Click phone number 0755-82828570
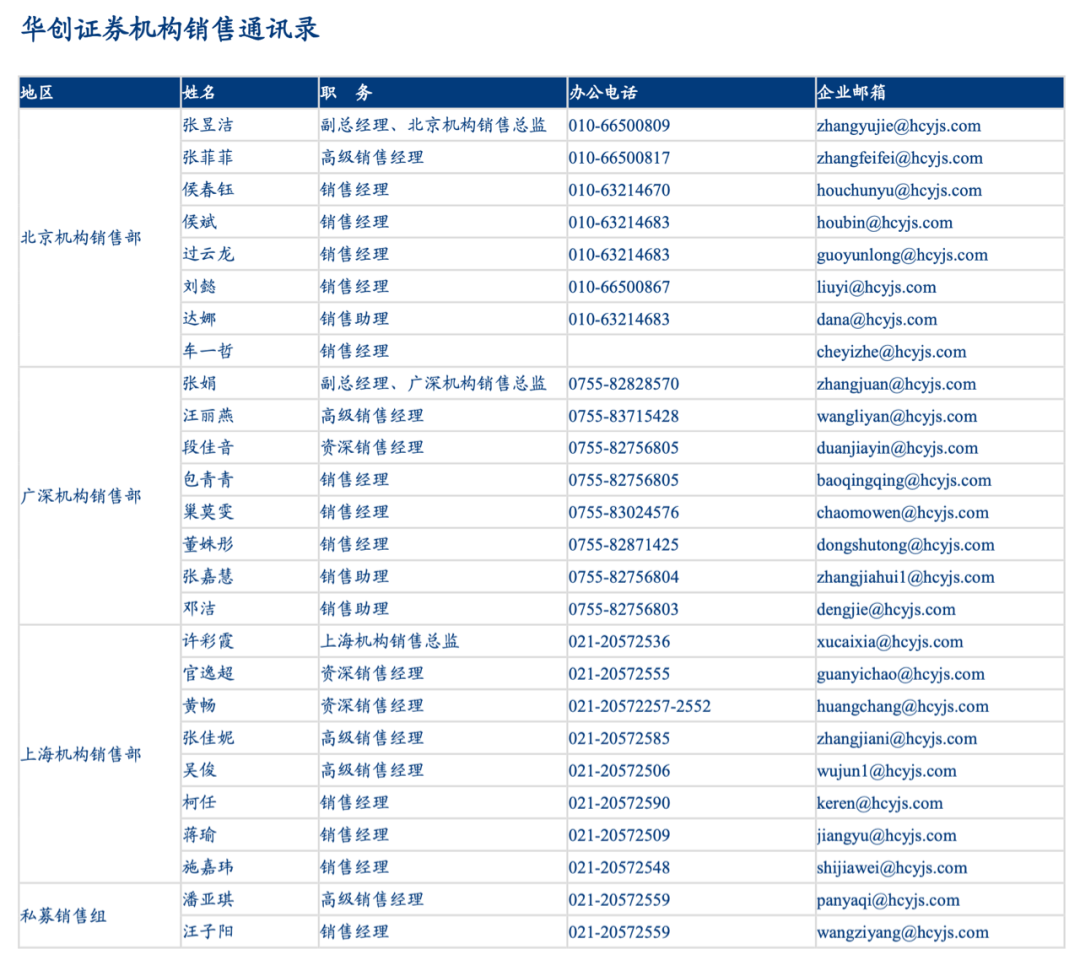Screen dimensions: 1080x976 point(624,384)
